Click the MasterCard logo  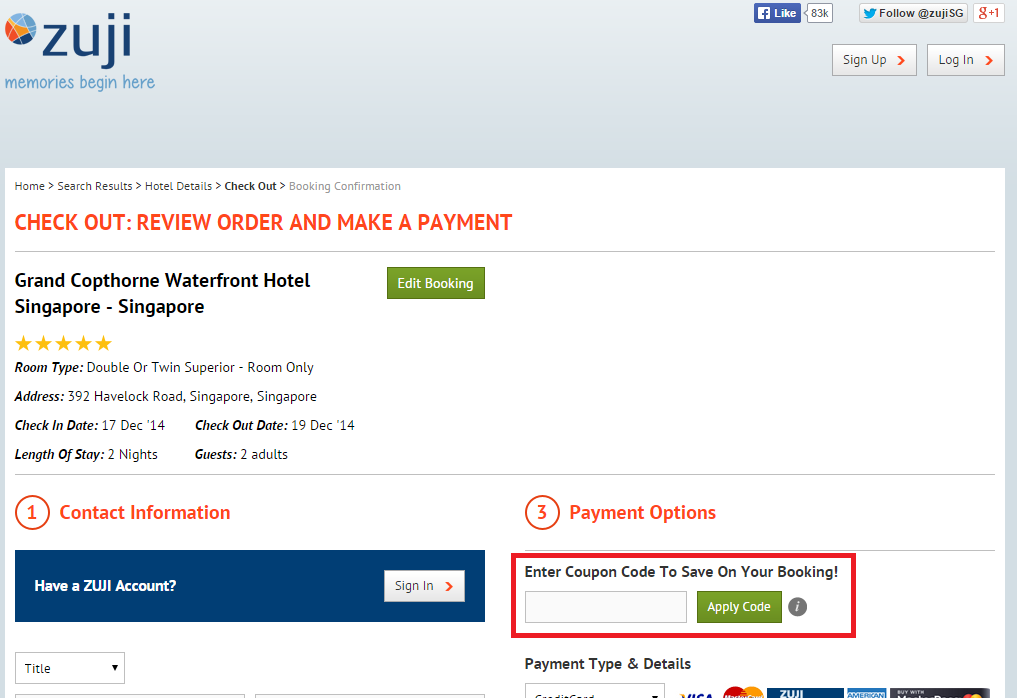coord(743,692)
